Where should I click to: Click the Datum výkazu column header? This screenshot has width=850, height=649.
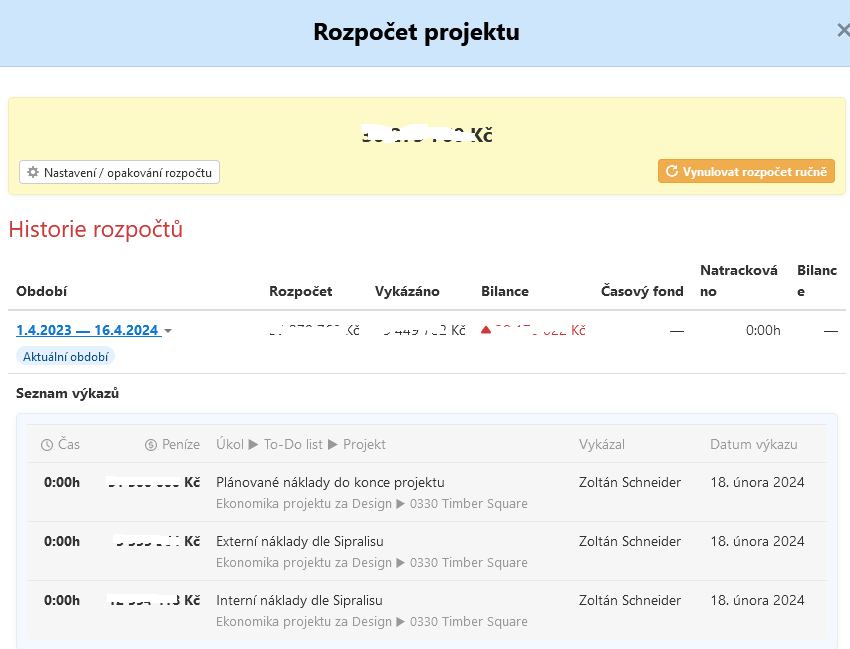754,445
